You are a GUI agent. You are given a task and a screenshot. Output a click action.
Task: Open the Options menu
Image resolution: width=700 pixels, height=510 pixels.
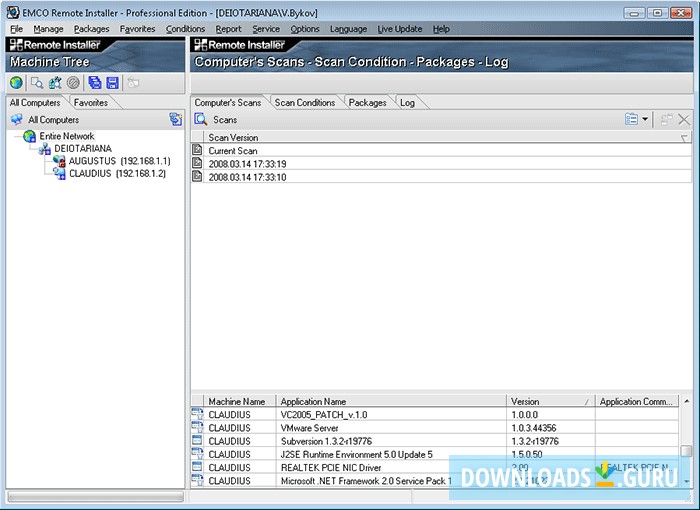coord(305,29)
